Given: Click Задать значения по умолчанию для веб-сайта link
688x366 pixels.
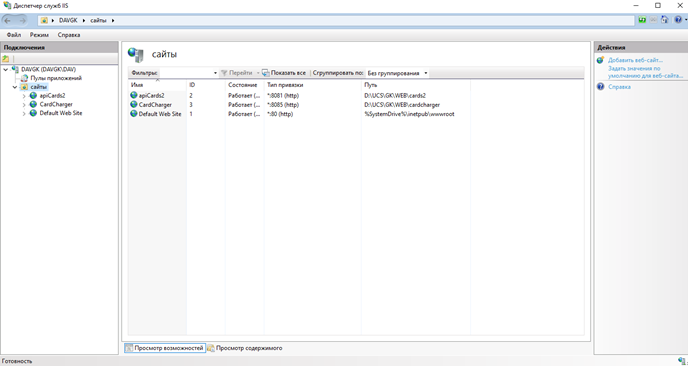Looking at the screenshot, I should [x=645, y=72].
